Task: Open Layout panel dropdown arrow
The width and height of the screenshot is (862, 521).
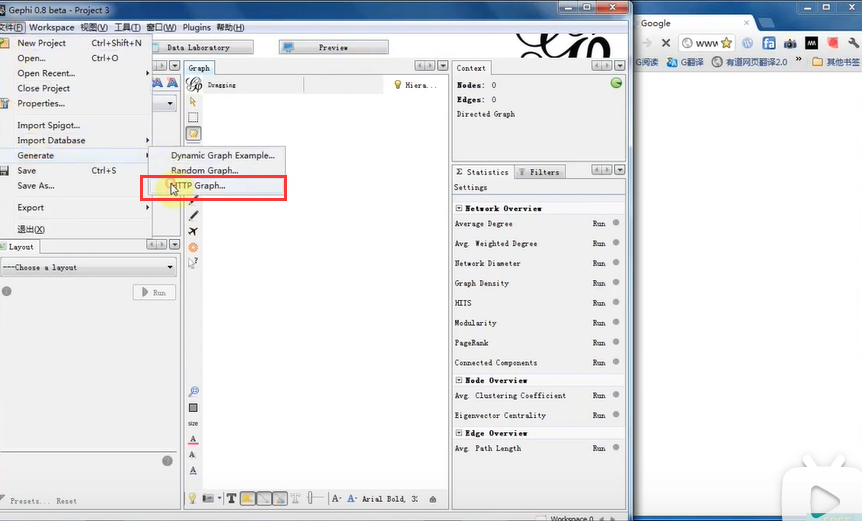Action: pos(174,245)
